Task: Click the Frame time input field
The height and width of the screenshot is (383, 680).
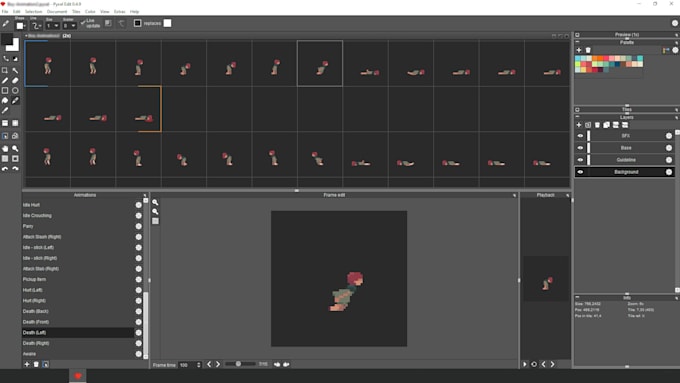Action: (x=190, y=365)
